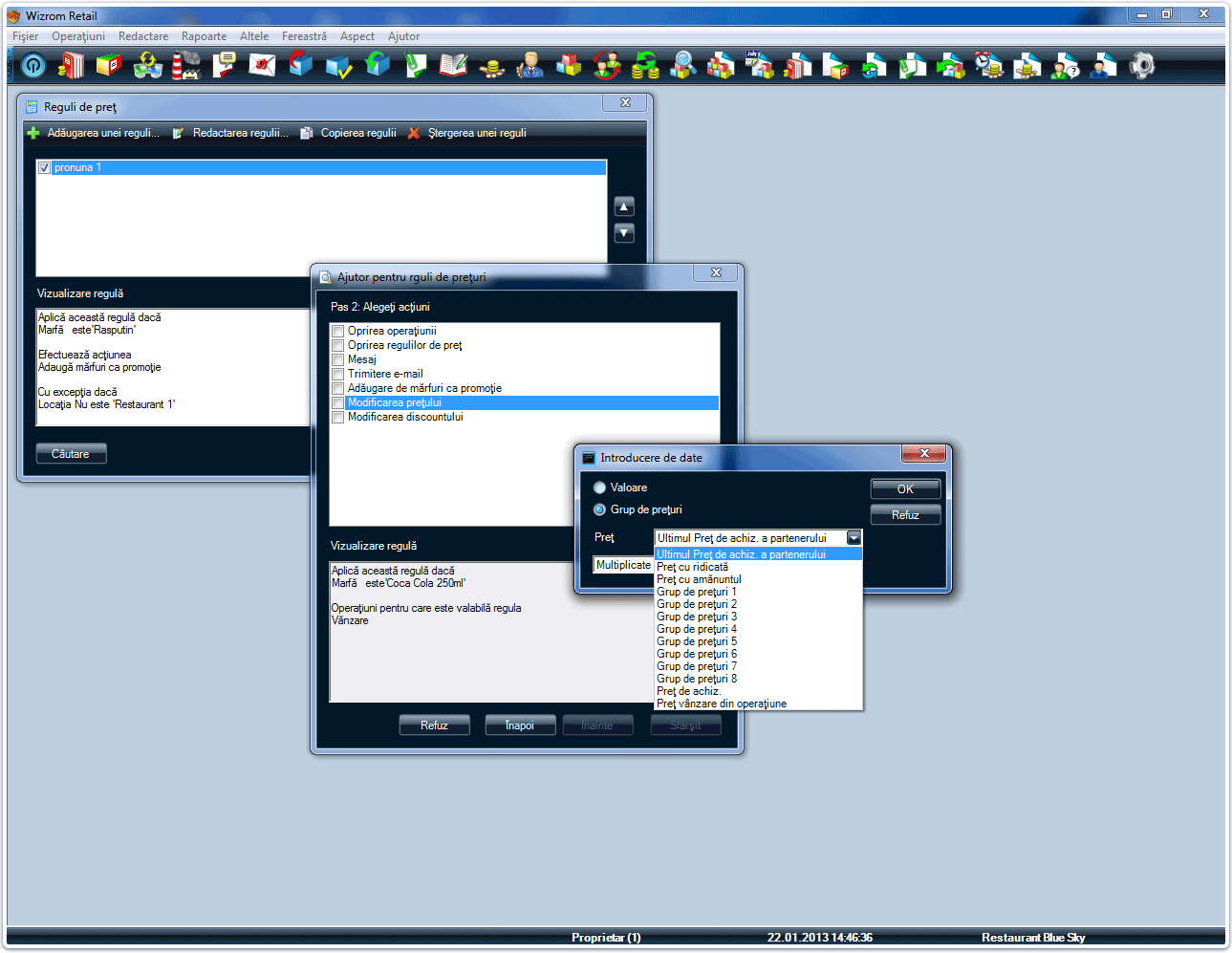Screen dimensions: 1232x953
Task: Select the 'Valoare' radio button
Action: point(599,487)
